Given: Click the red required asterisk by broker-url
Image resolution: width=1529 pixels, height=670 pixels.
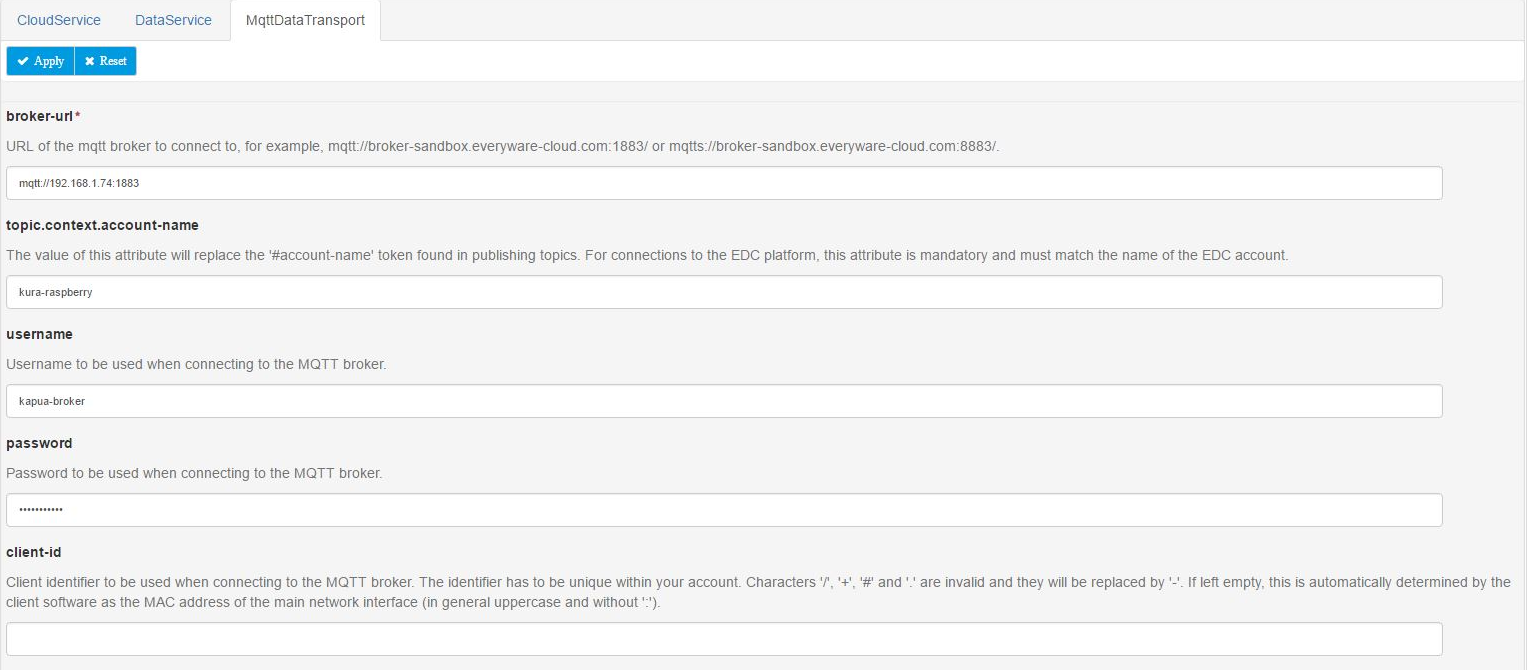Looking at the screenshot, I should 78,115.
